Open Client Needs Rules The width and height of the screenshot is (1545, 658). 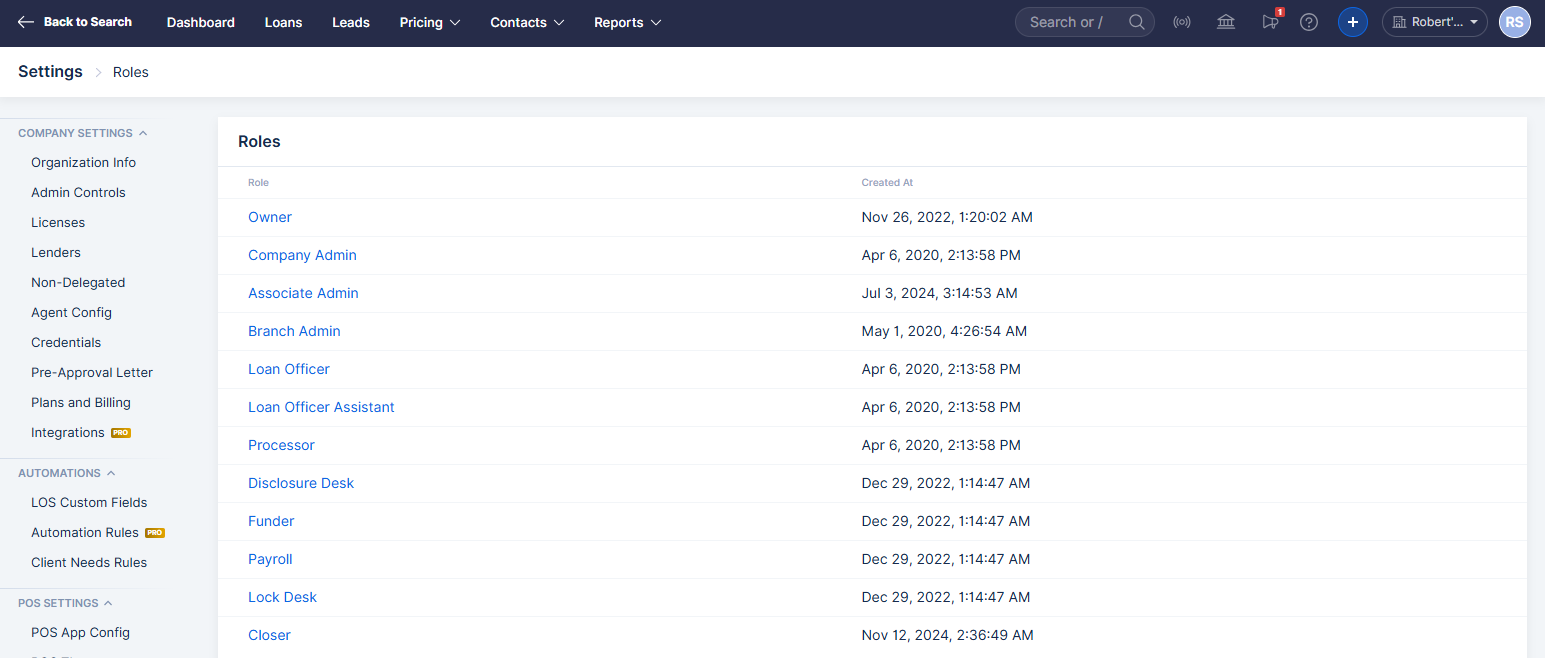89,562
